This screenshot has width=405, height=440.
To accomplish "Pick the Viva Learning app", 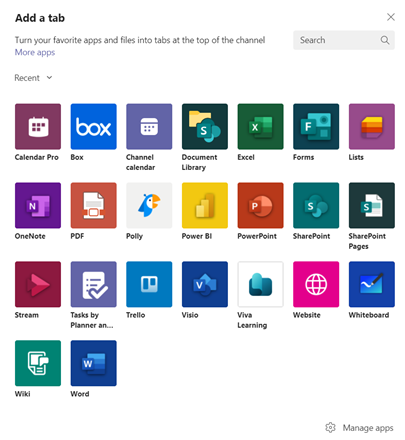I will 260,284.
